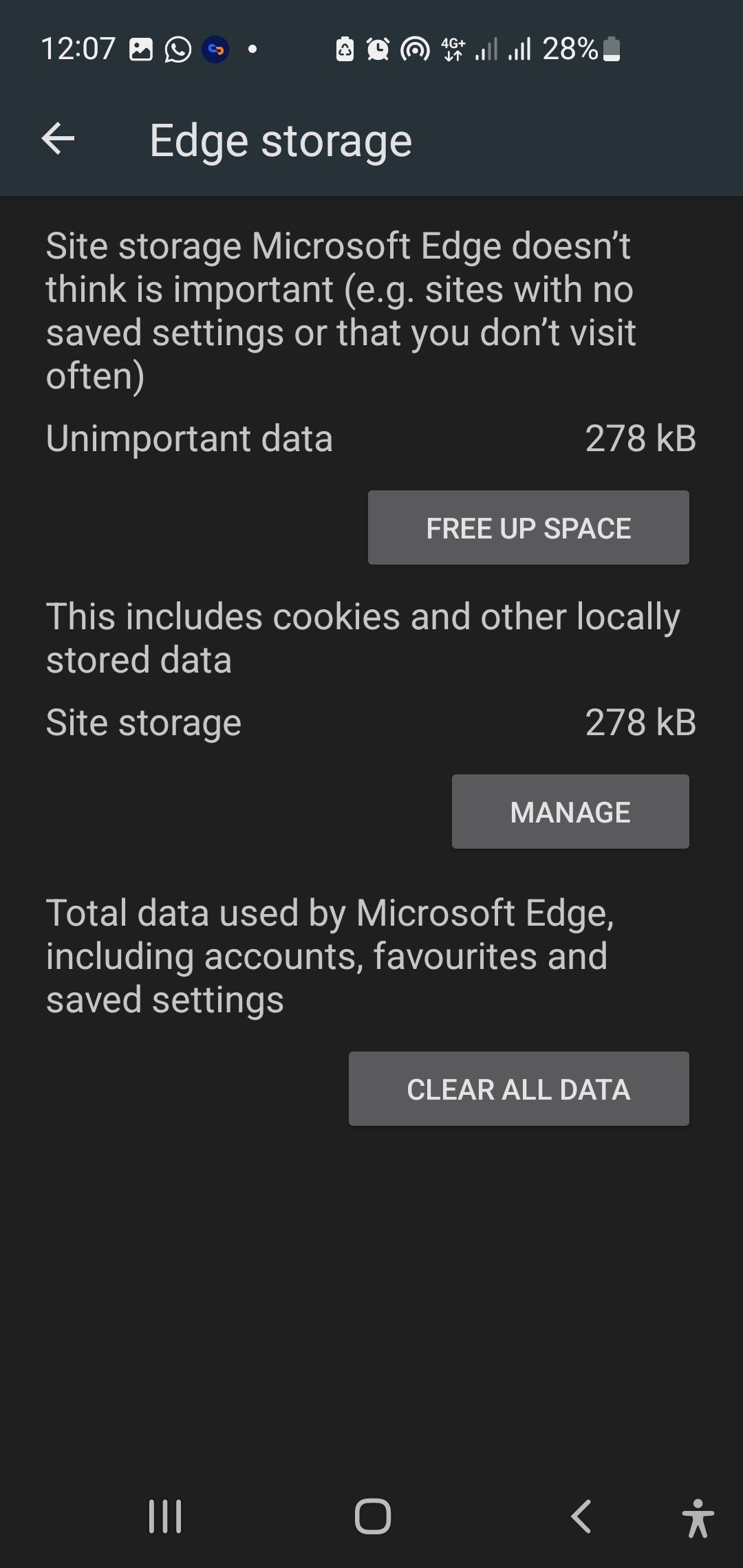Tap the Unimportant data label
This screenshot has height=1568, width=743.
[189, 438]
